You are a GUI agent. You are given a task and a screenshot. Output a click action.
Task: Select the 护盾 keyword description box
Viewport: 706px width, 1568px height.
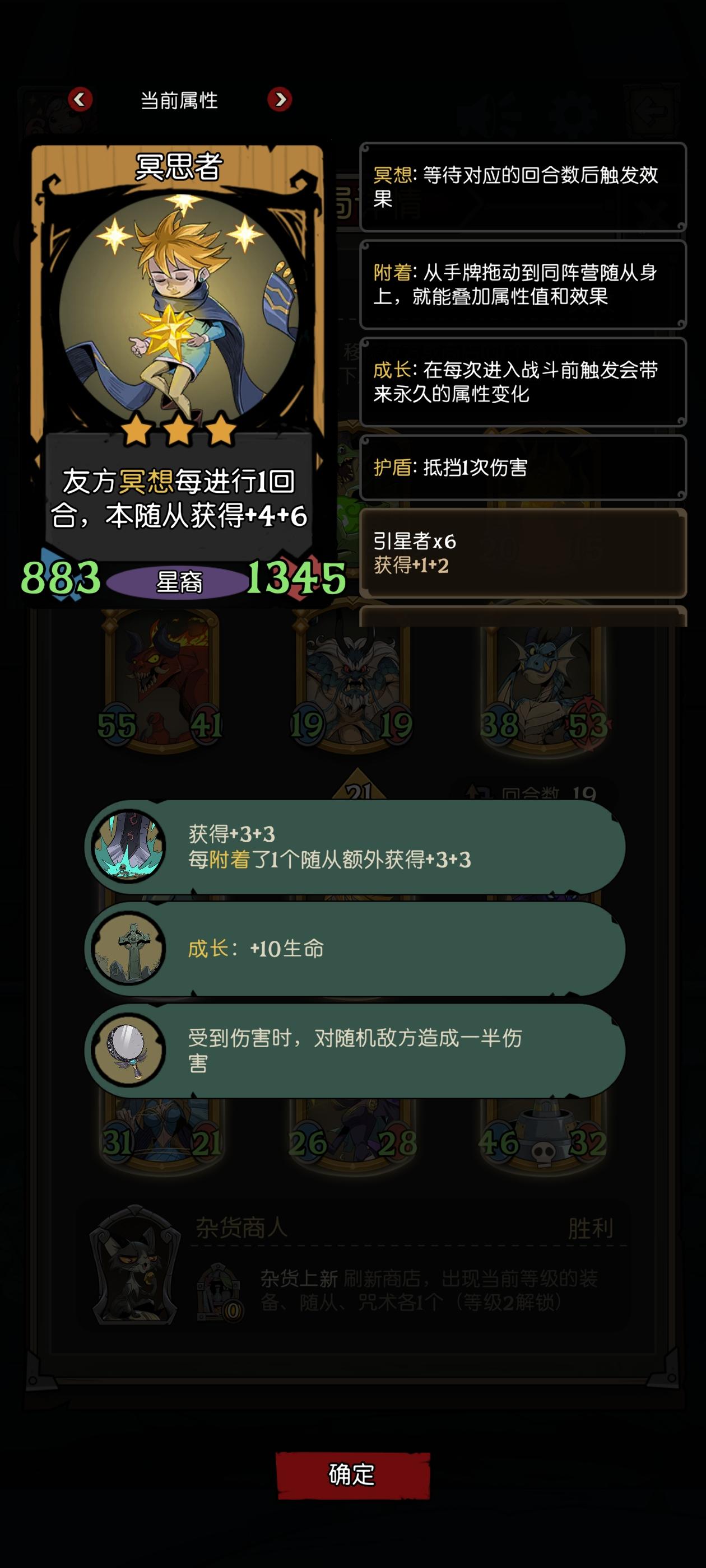523,468
